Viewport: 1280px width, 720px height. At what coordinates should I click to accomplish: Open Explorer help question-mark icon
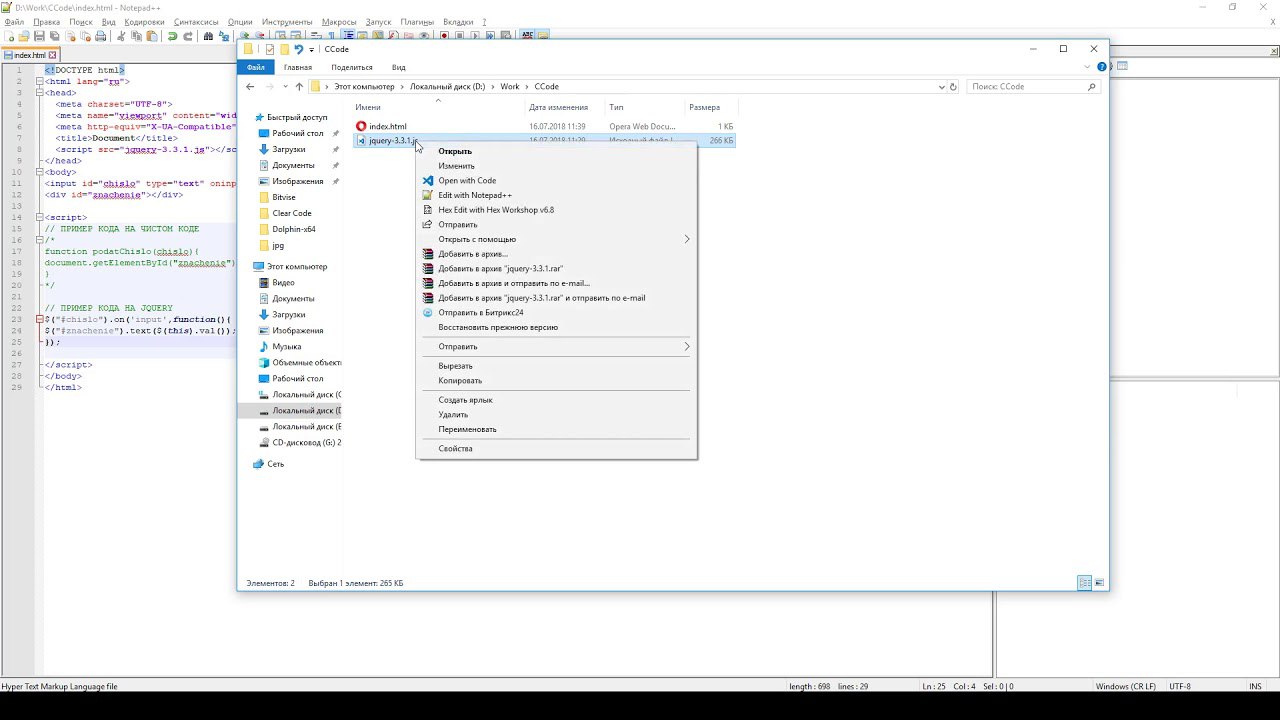pos(1102,67)
